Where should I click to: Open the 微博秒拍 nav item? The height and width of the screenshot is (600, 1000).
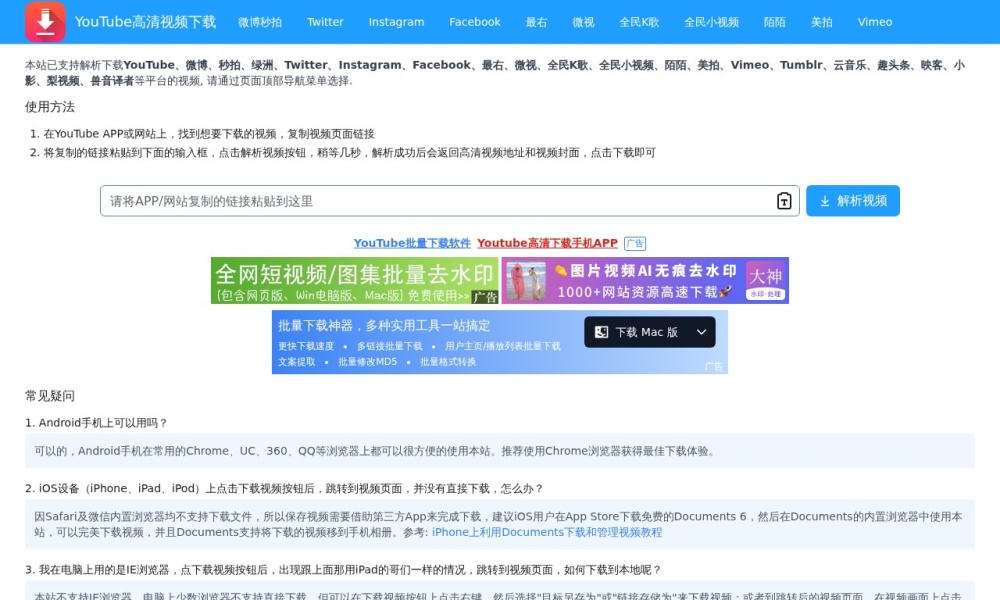(260, 22)
